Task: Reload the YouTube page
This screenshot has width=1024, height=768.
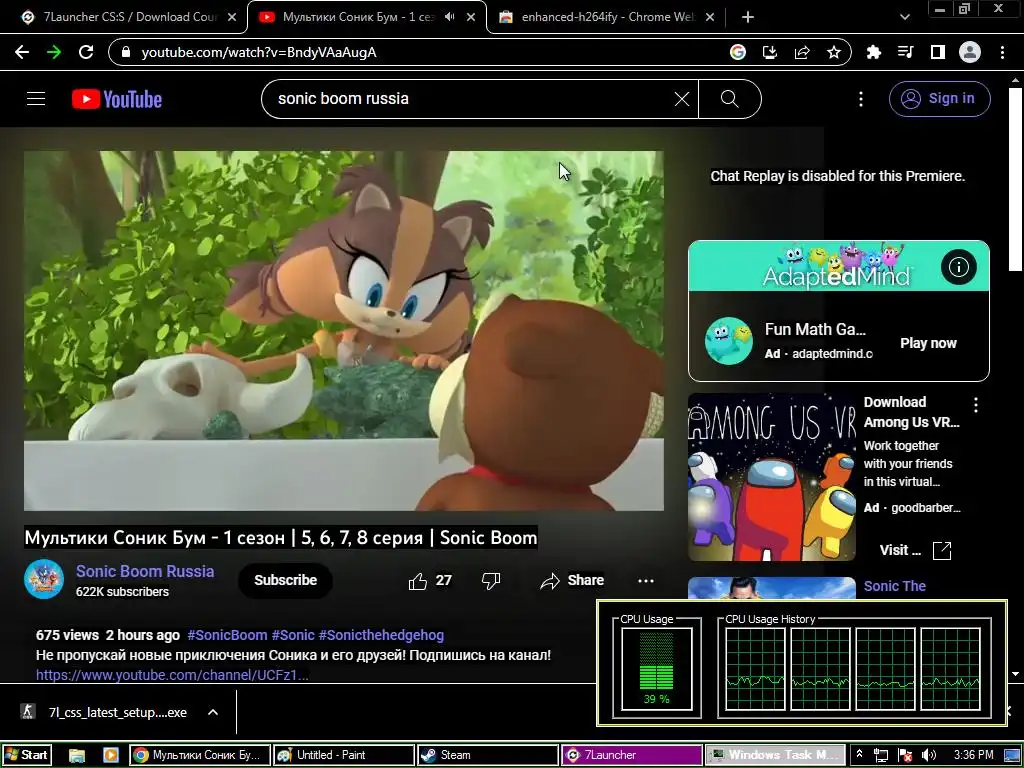Action: pyautogui.click(x=86, y=52)
